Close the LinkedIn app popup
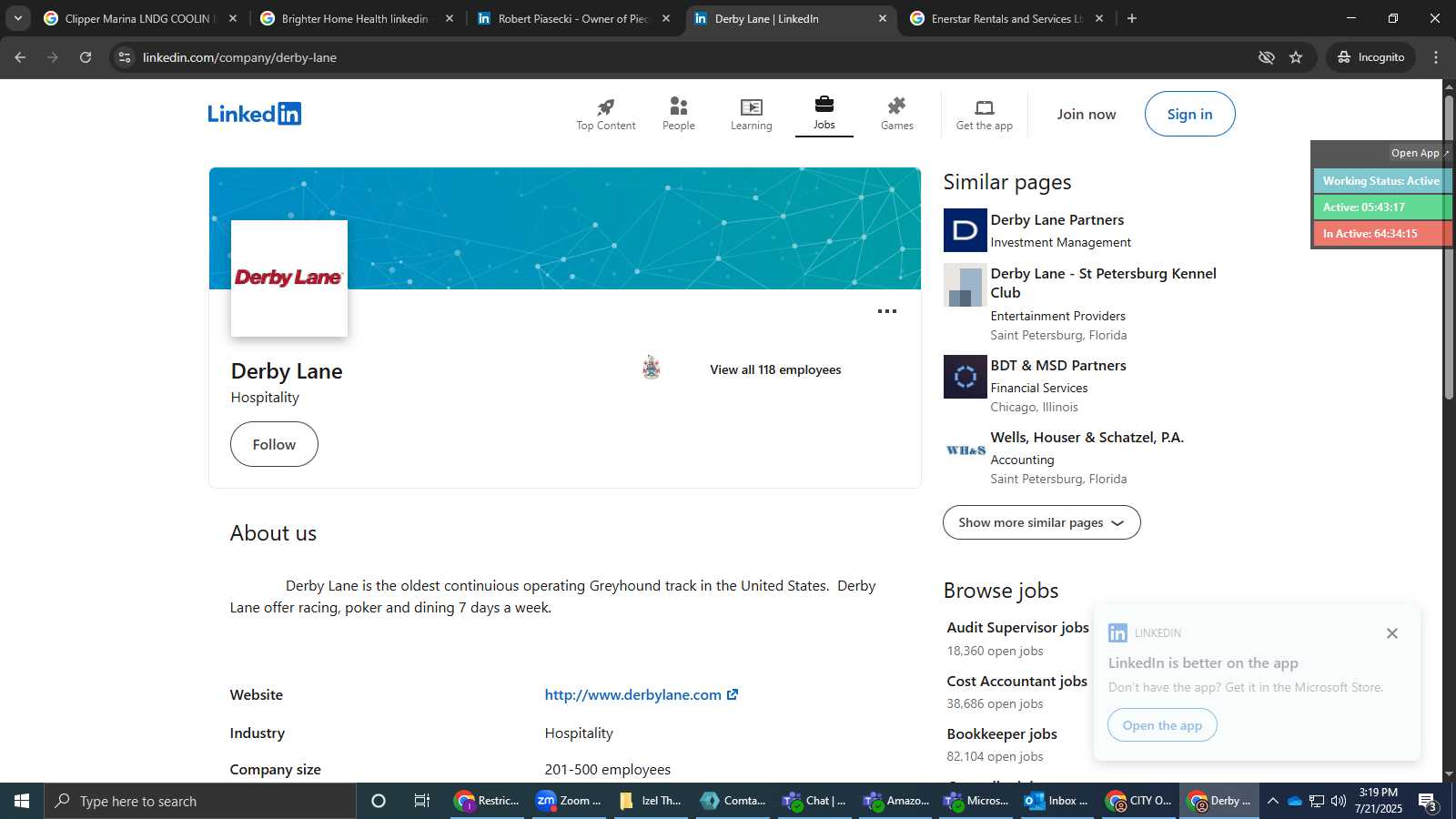This screenshot has width=1456, height=819. [x=1391, y=633]
